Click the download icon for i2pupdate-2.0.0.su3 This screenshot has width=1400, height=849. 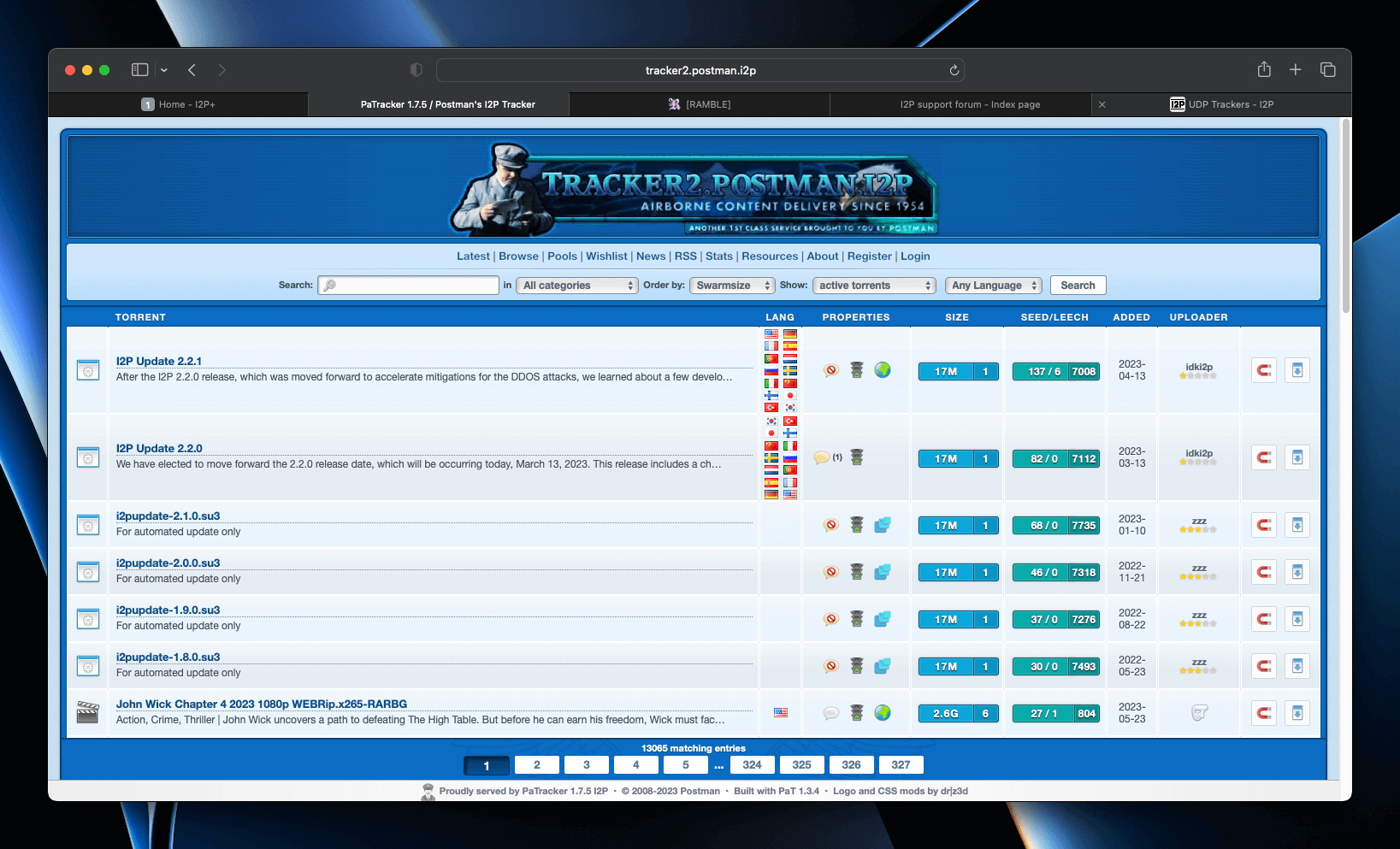(x=1297, y=572)
